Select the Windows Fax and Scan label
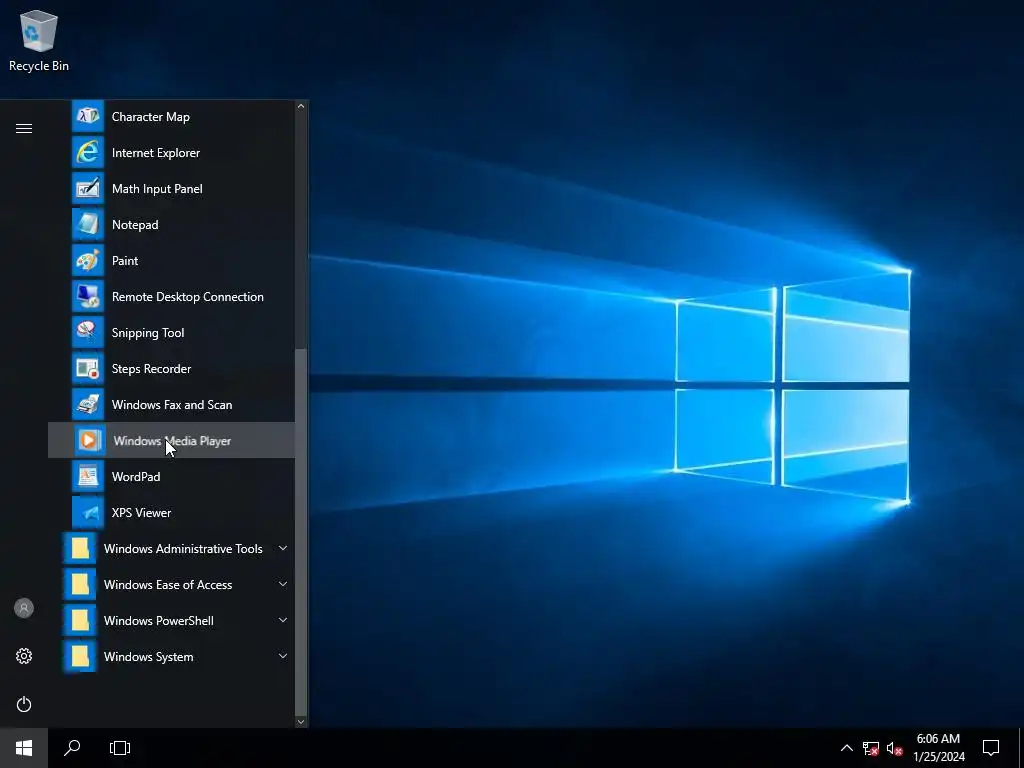This screenshot has height=768, width=1024. [172, 405]
